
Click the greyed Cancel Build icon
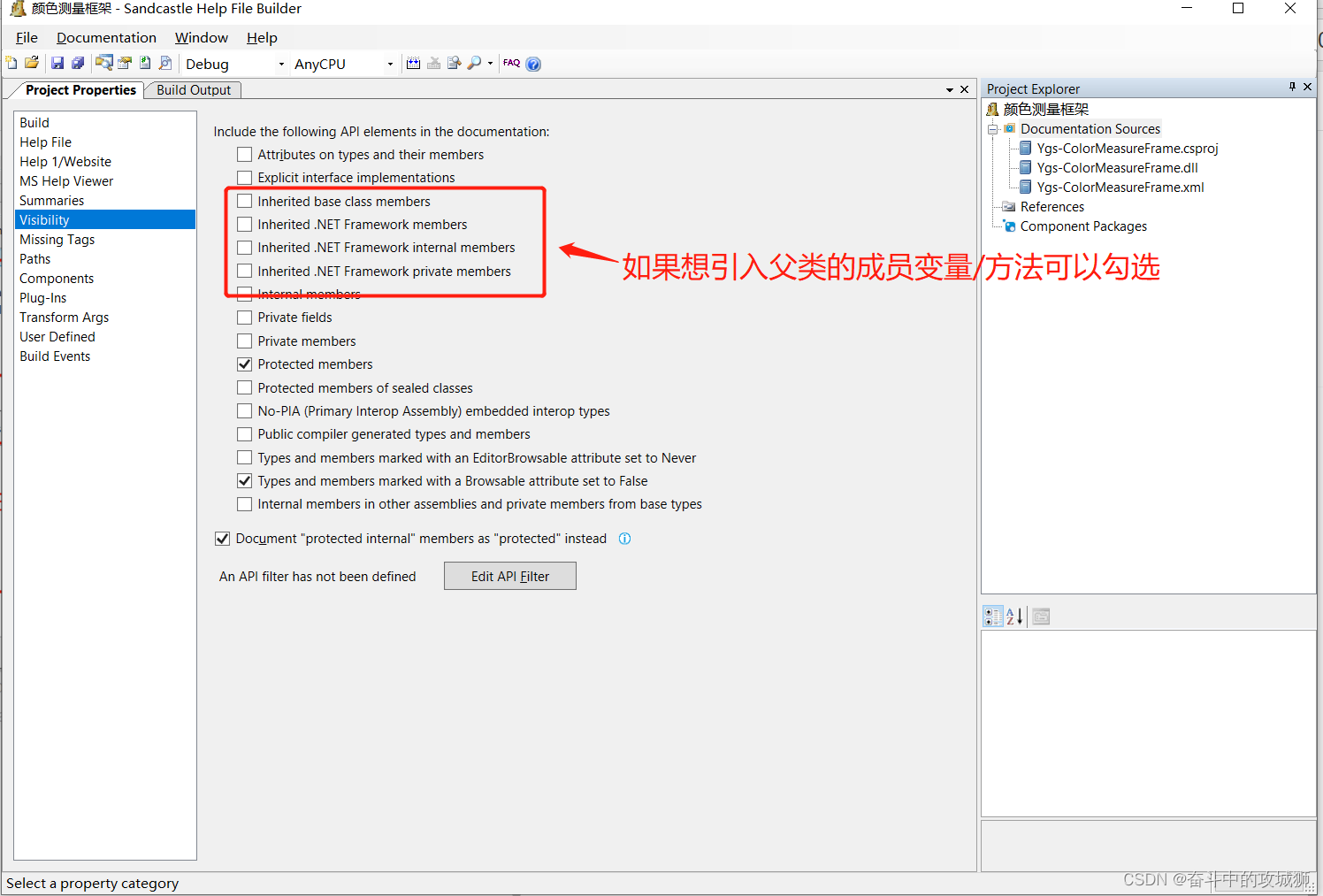[x=433, y=63]
